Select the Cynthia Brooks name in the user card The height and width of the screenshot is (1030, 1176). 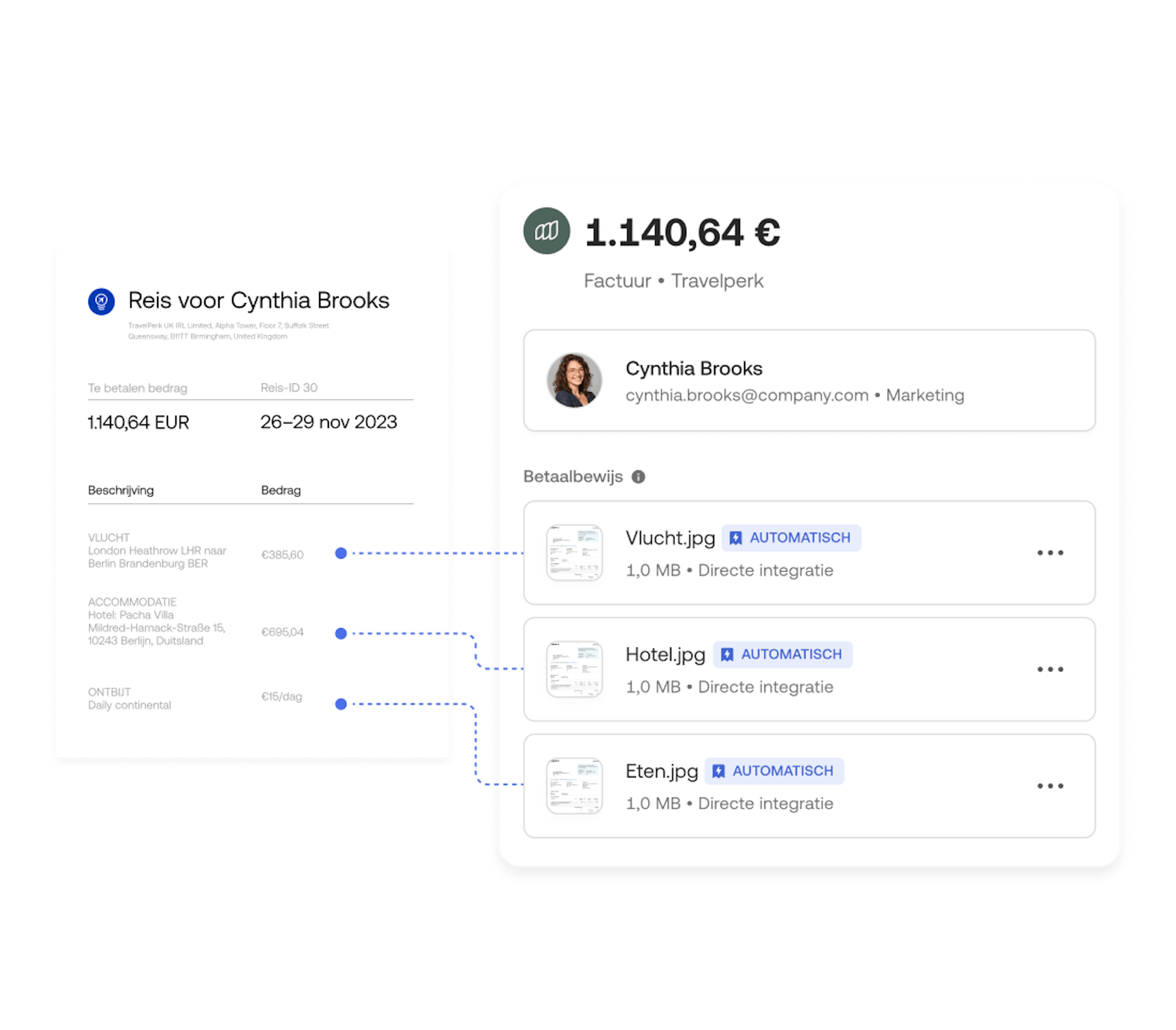coord(694,368)
